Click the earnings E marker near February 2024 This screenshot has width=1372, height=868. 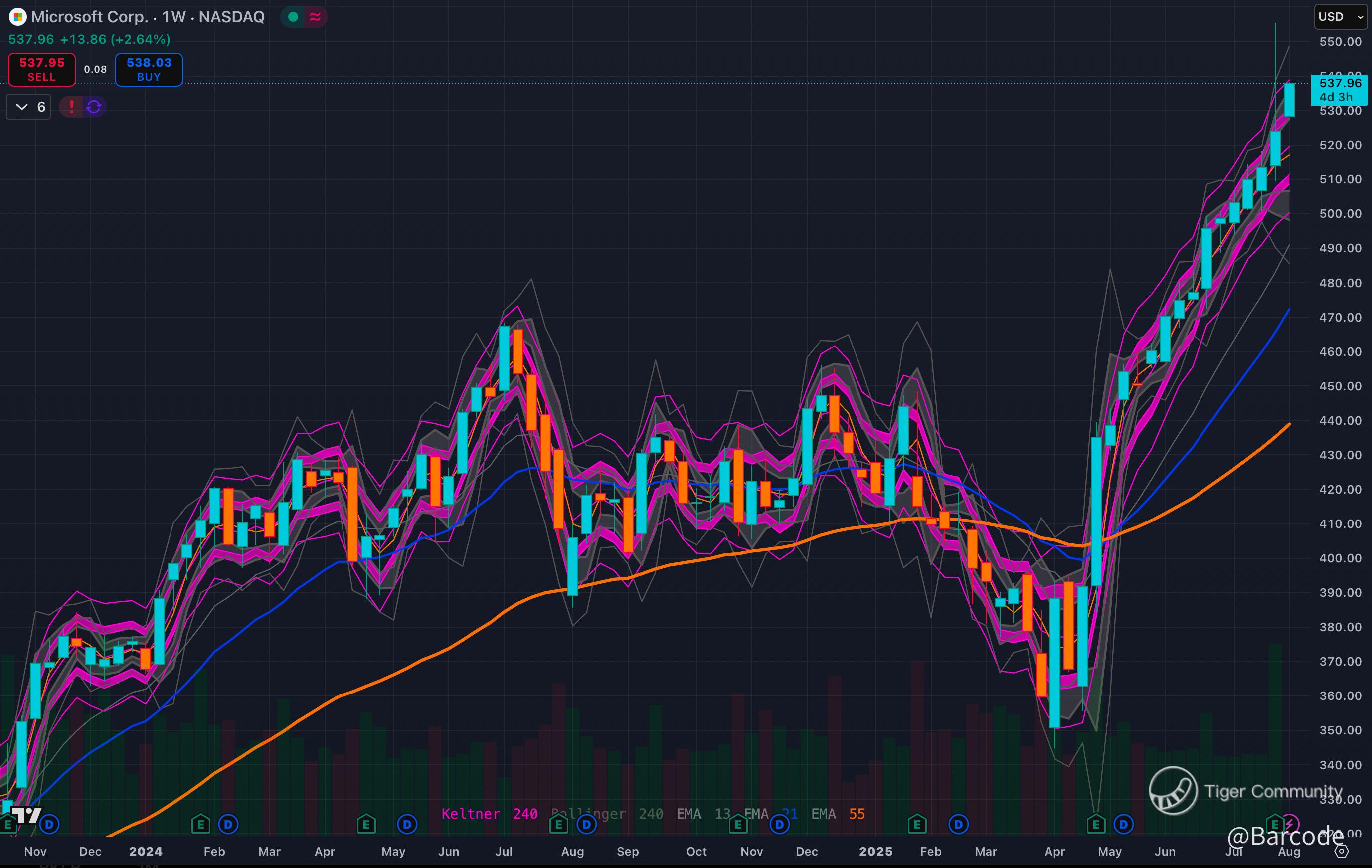pos(200,824)
